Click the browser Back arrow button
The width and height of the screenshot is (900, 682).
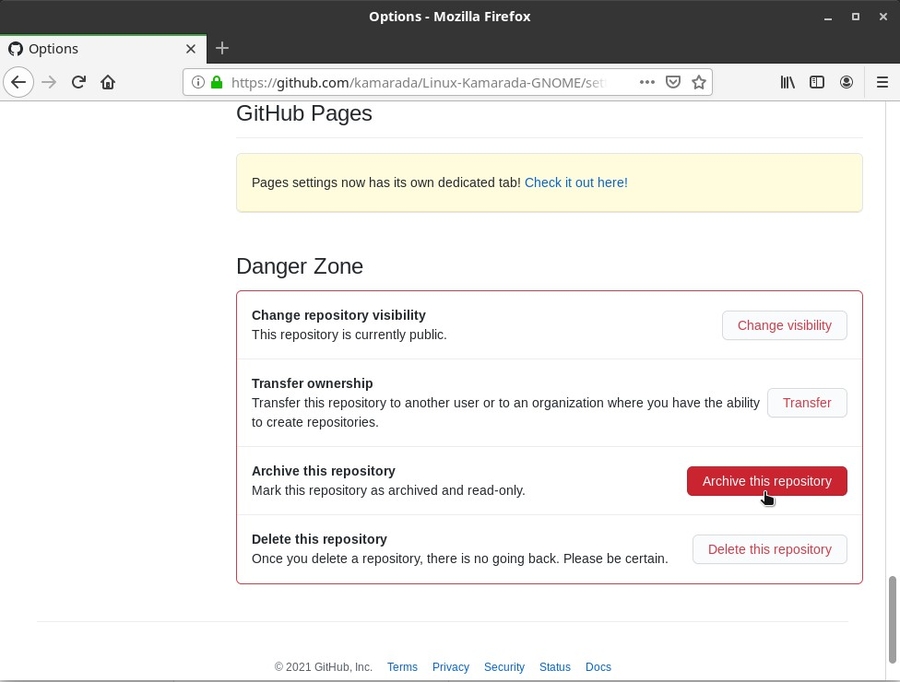[x=18, y=83]
